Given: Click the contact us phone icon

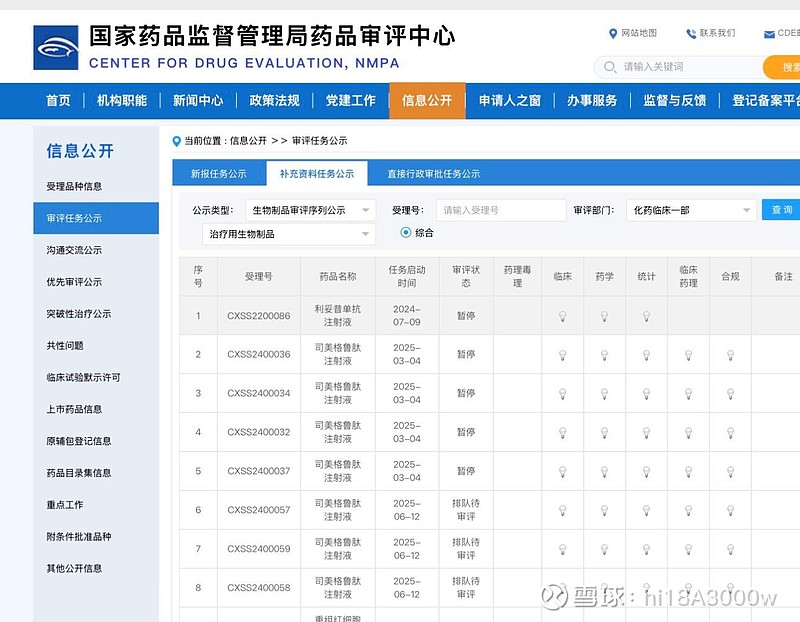Looking at the screenshot, I should tap(691, 34).
